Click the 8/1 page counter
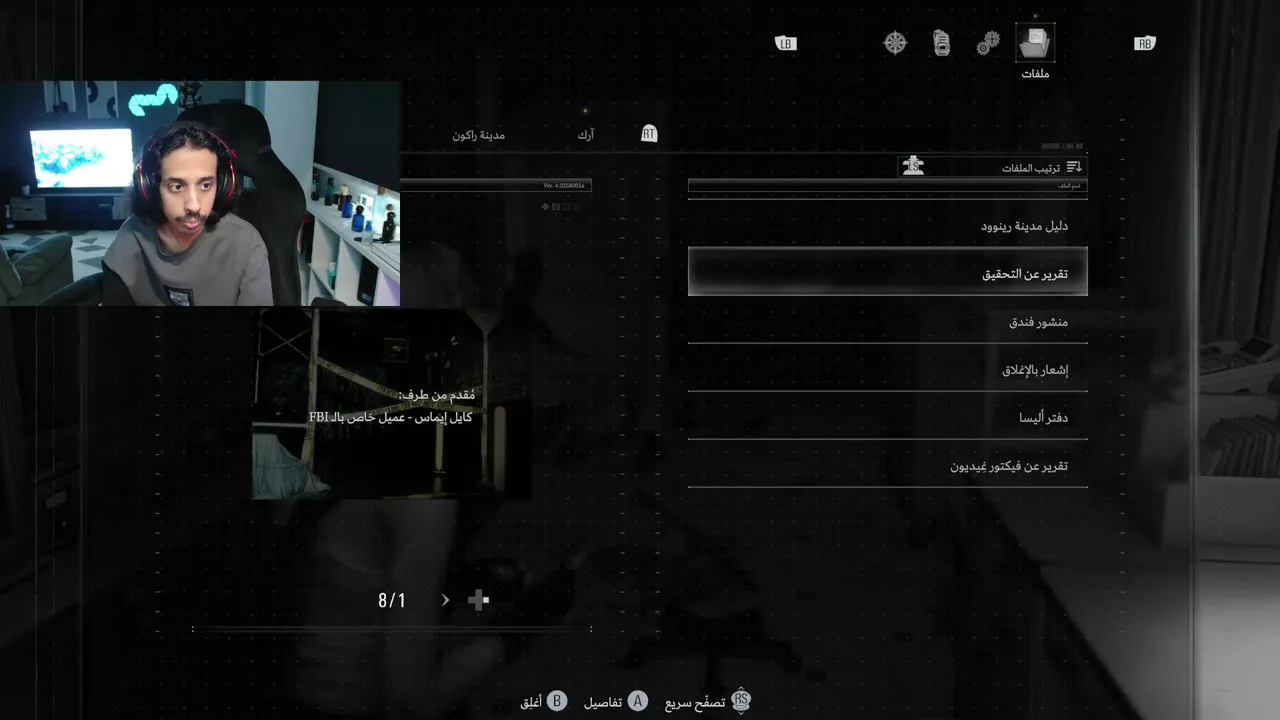 pyautogui.click(x=392, y=600)
